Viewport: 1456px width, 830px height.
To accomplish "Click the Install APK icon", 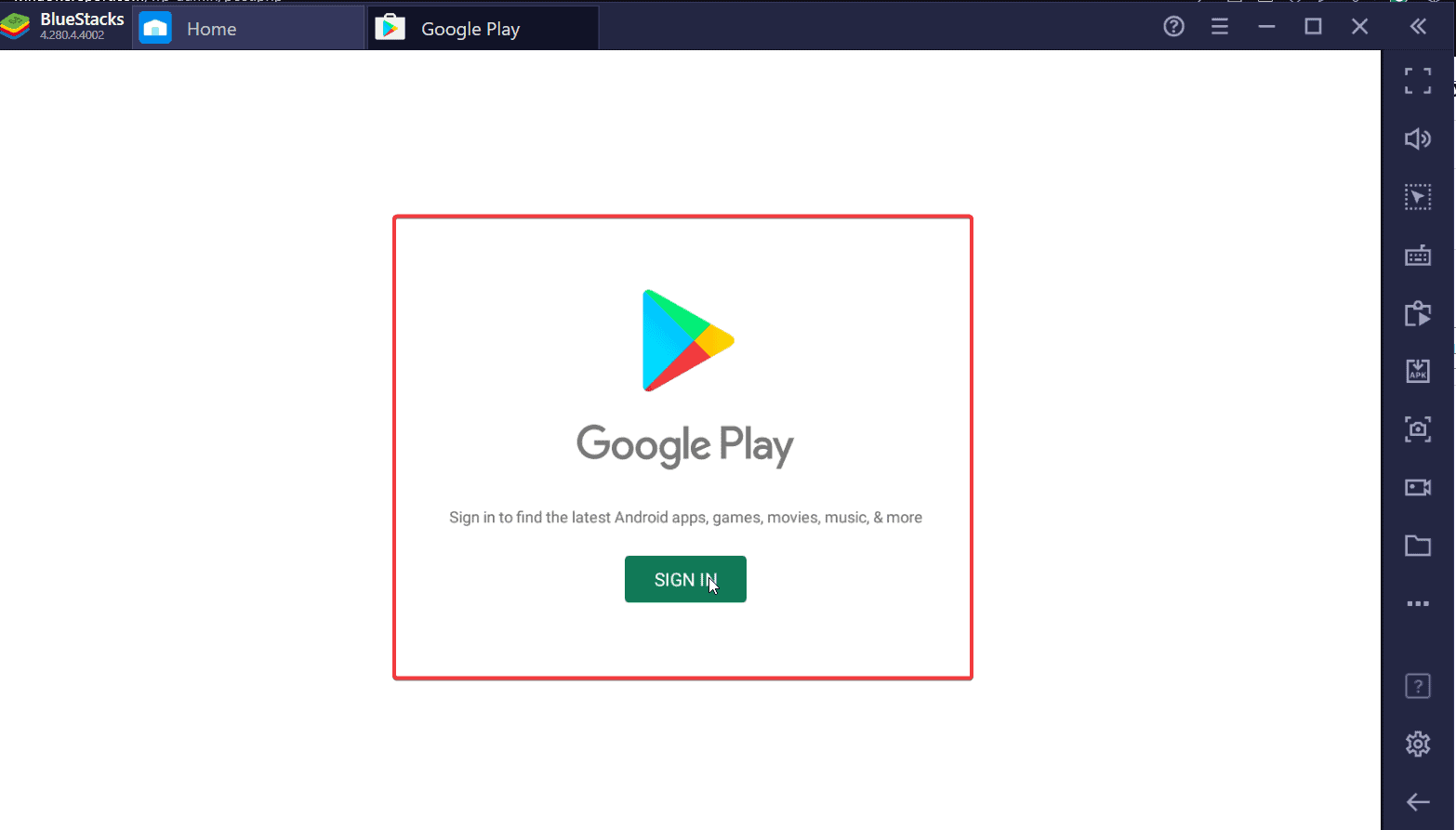I will pos(1418,371).
